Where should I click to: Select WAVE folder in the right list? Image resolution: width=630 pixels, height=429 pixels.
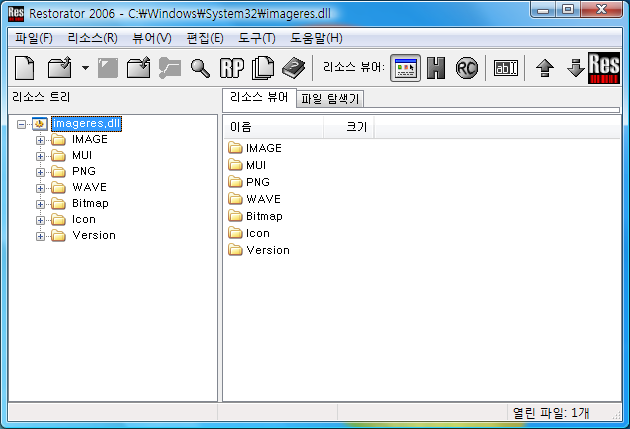(254, 199)
